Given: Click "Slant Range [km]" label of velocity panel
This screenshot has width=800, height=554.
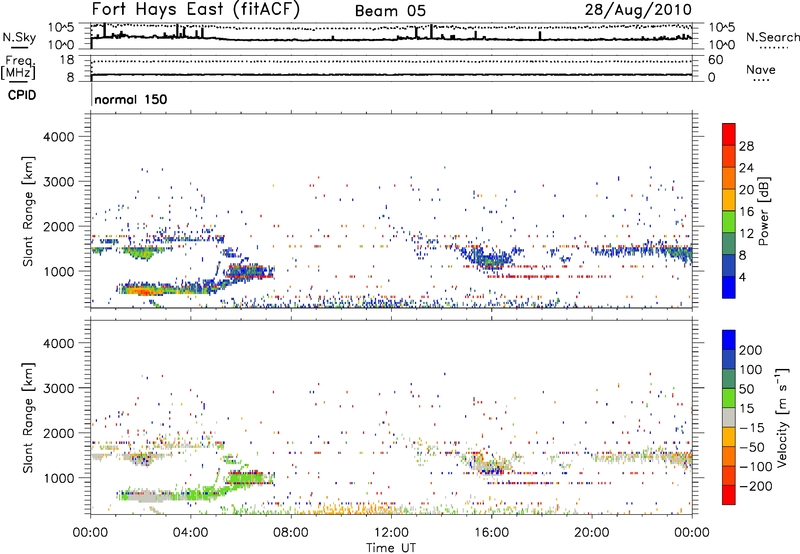Looking at the screenshot, I should tap(28, 417).
